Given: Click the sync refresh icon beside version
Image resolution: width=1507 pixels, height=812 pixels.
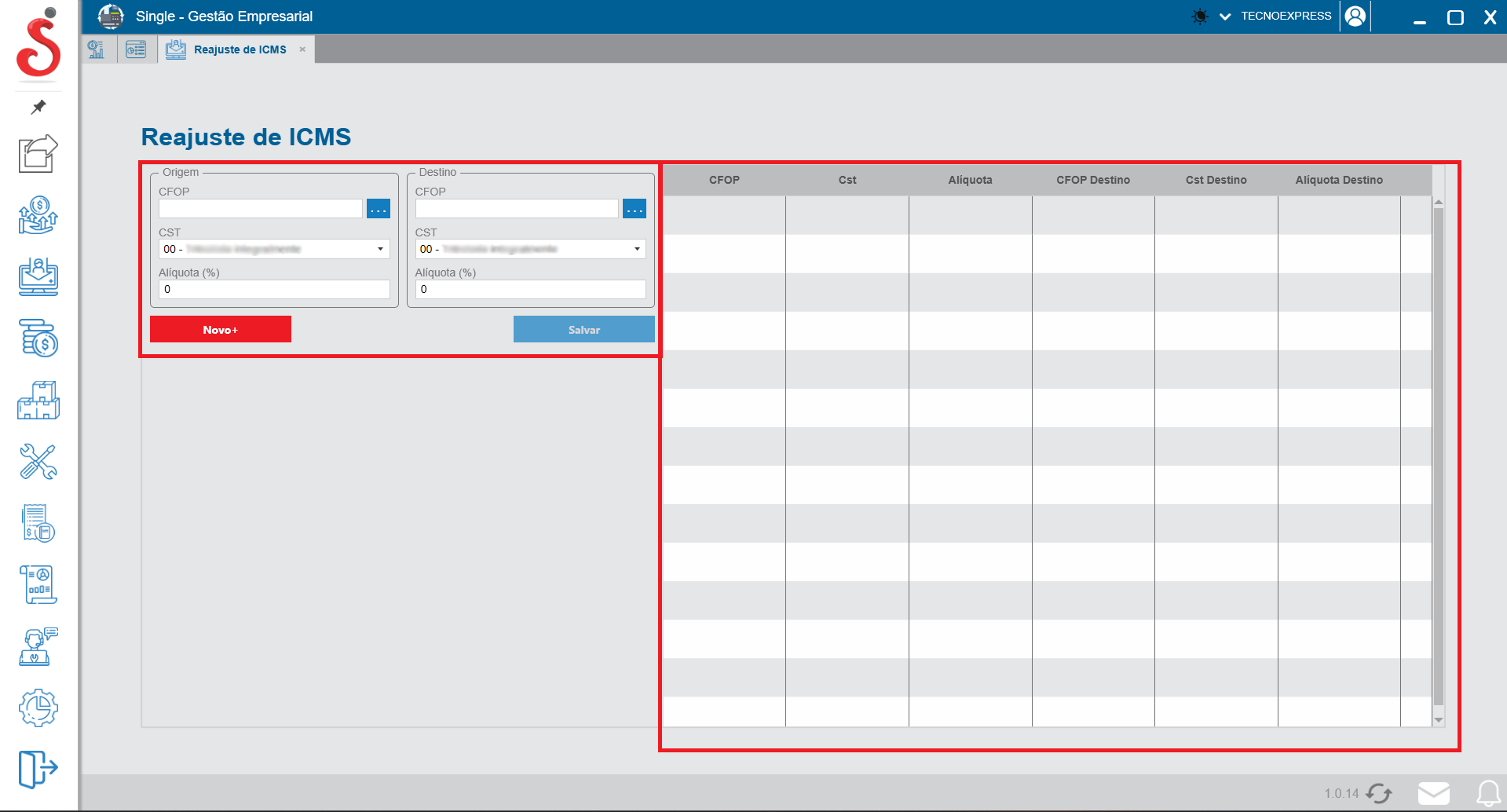Looking at the screenshot, I should (x=1379, y=793).
